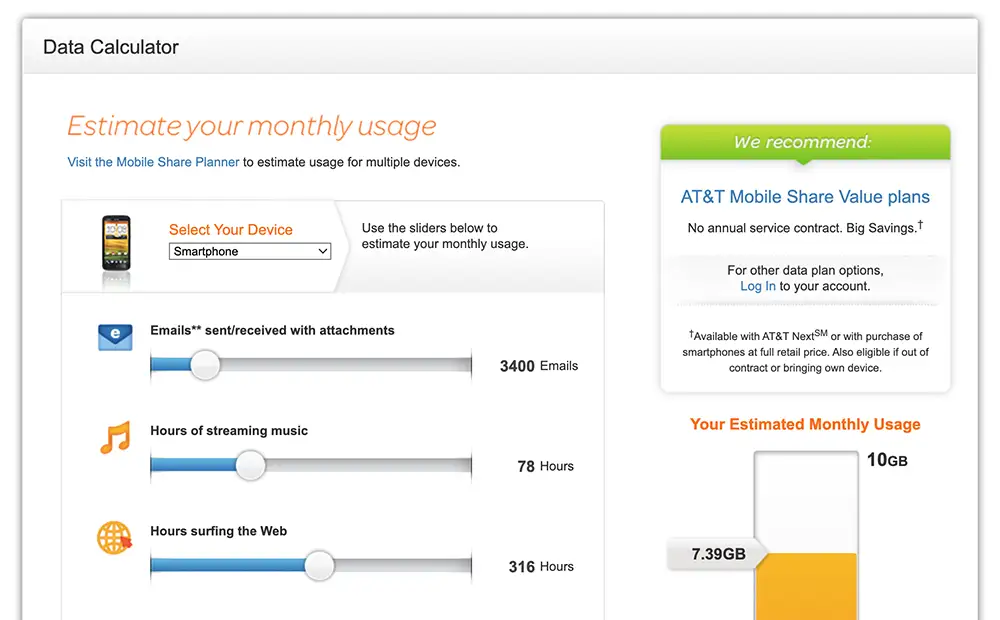Open AT&T Mobile Share Value plans link
Viewport: 1000px width, 620px height.
pos(805,196)
